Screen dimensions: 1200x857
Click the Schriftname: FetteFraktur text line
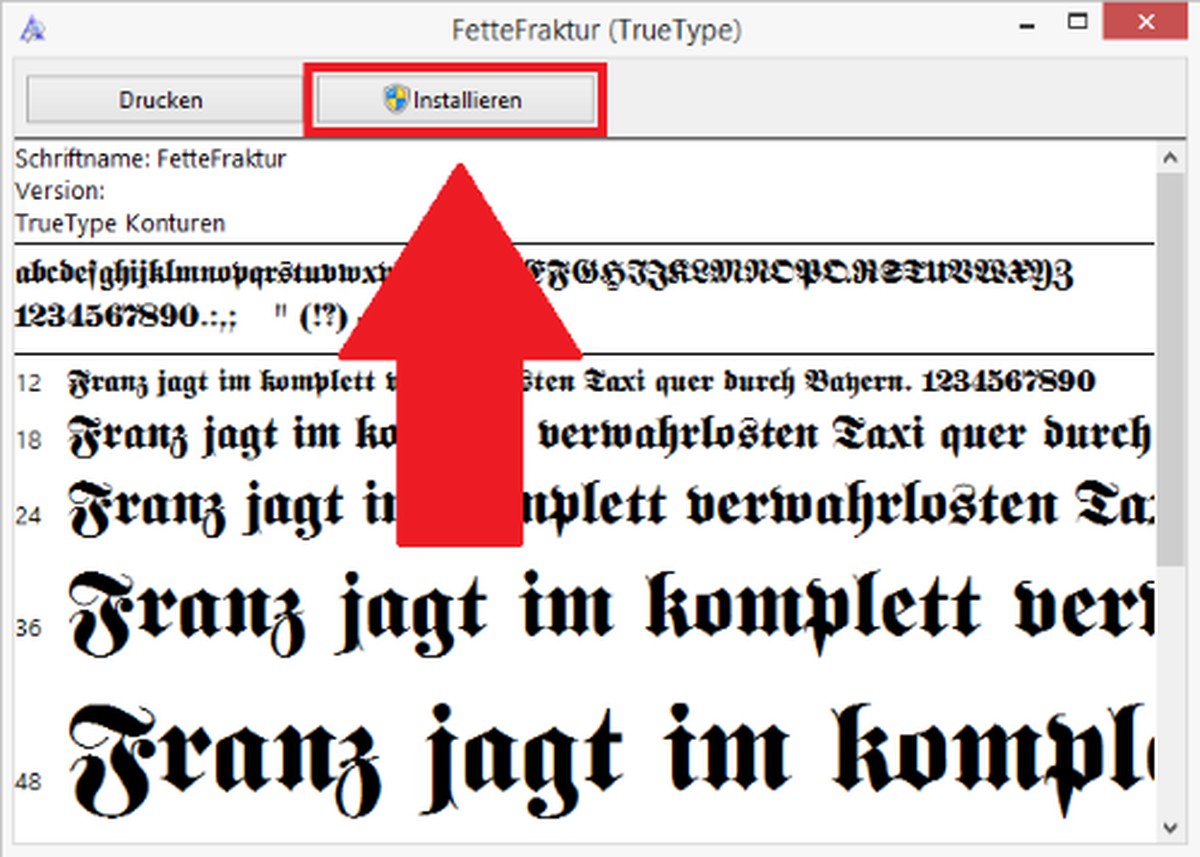(x=151, y=159)
